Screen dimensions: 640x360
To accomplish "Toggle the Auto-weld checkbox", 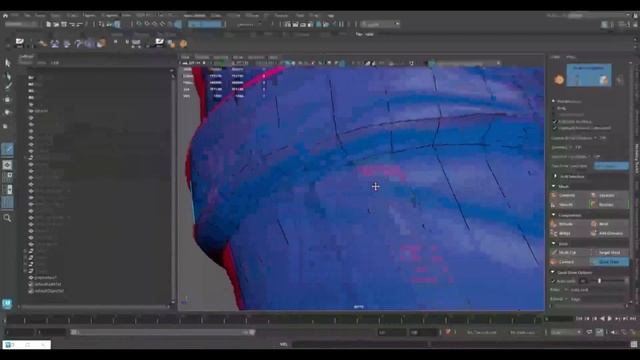I will [554, 281].
